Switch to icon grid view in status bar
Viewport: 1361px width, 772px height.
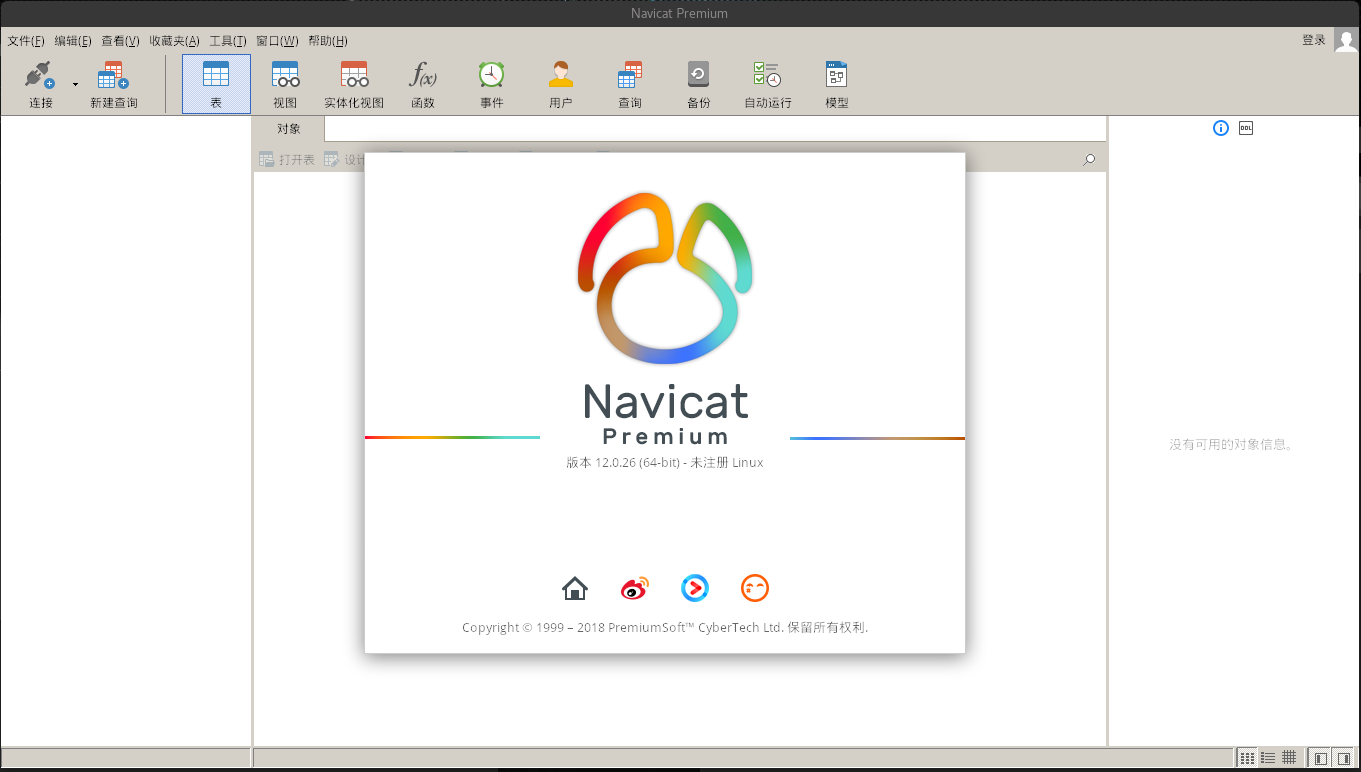point(1247,758)
